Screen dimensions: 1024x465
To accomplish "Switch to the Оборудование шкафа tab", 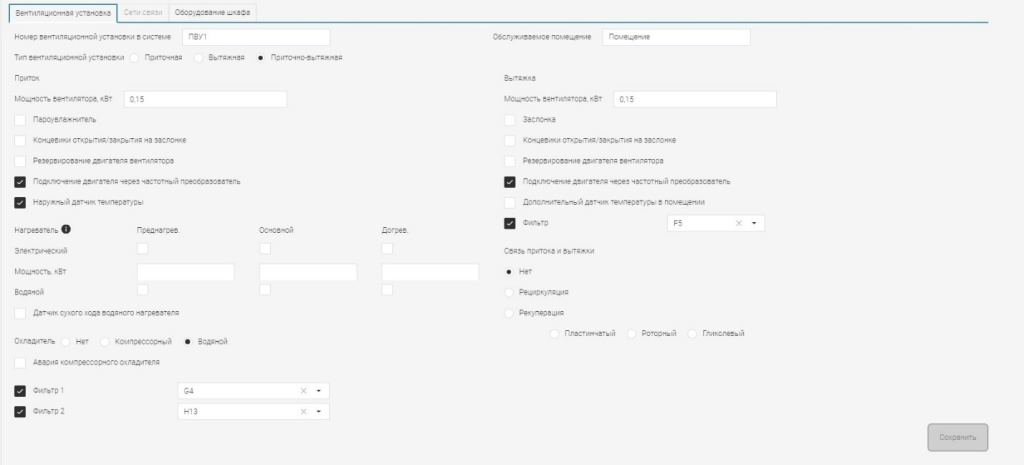I will coord(212,12).
